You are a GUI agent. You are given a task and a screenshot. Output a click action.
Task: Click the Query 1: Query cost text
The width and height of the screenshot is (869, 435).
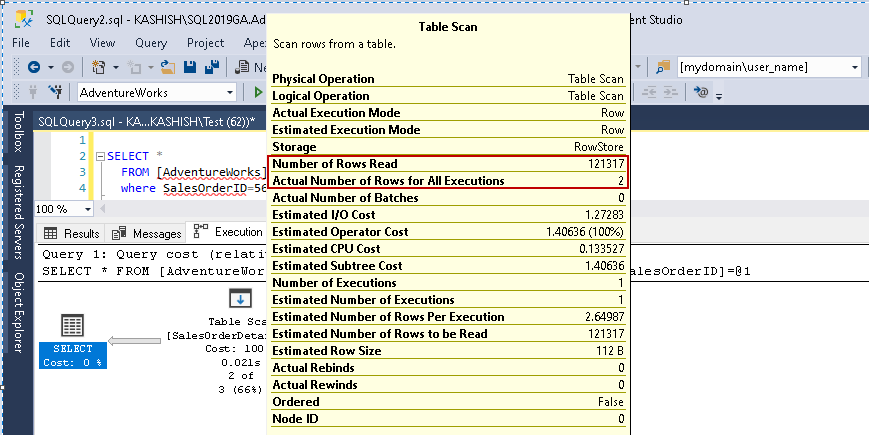coord(154,255)
